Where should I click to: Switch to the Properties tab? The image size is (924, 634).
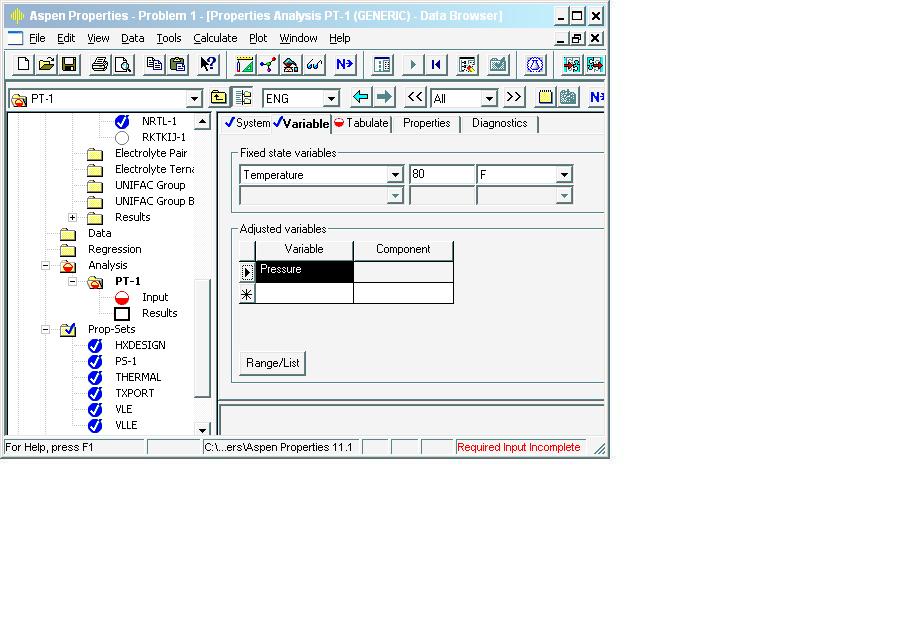point(427,123)
